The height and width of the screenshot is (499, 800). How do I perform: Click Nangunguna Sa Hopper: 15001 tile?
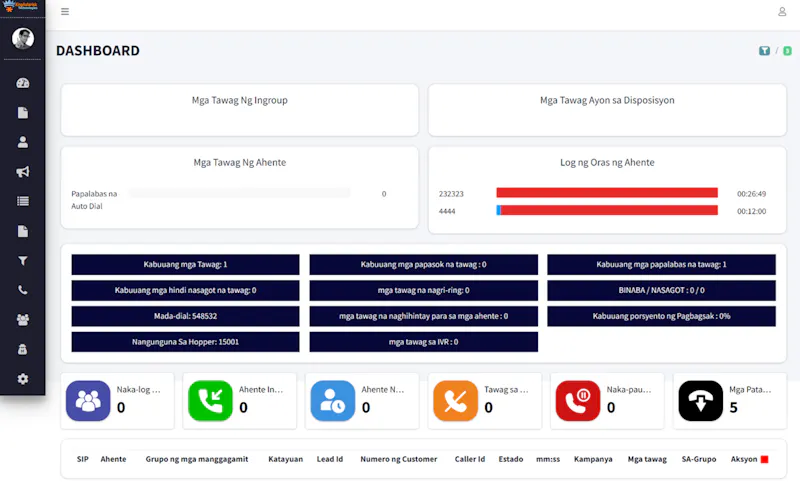point(185,342)
